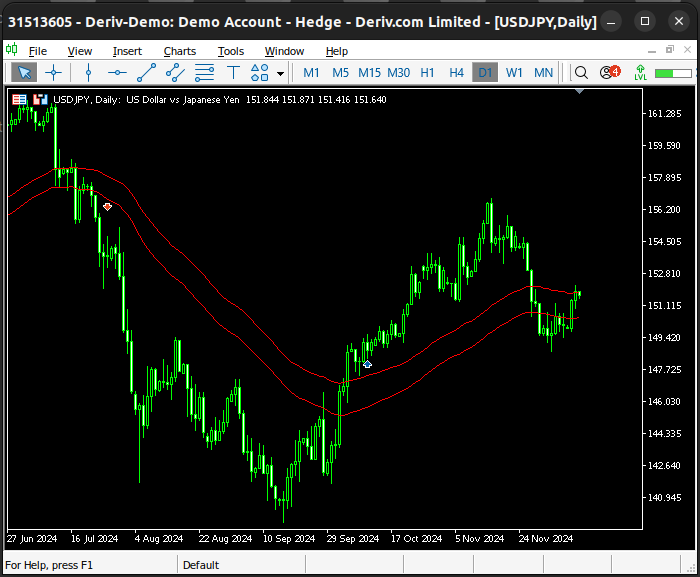
Task: Toggle the D1 daily timeframe
Action: point(485,72)
